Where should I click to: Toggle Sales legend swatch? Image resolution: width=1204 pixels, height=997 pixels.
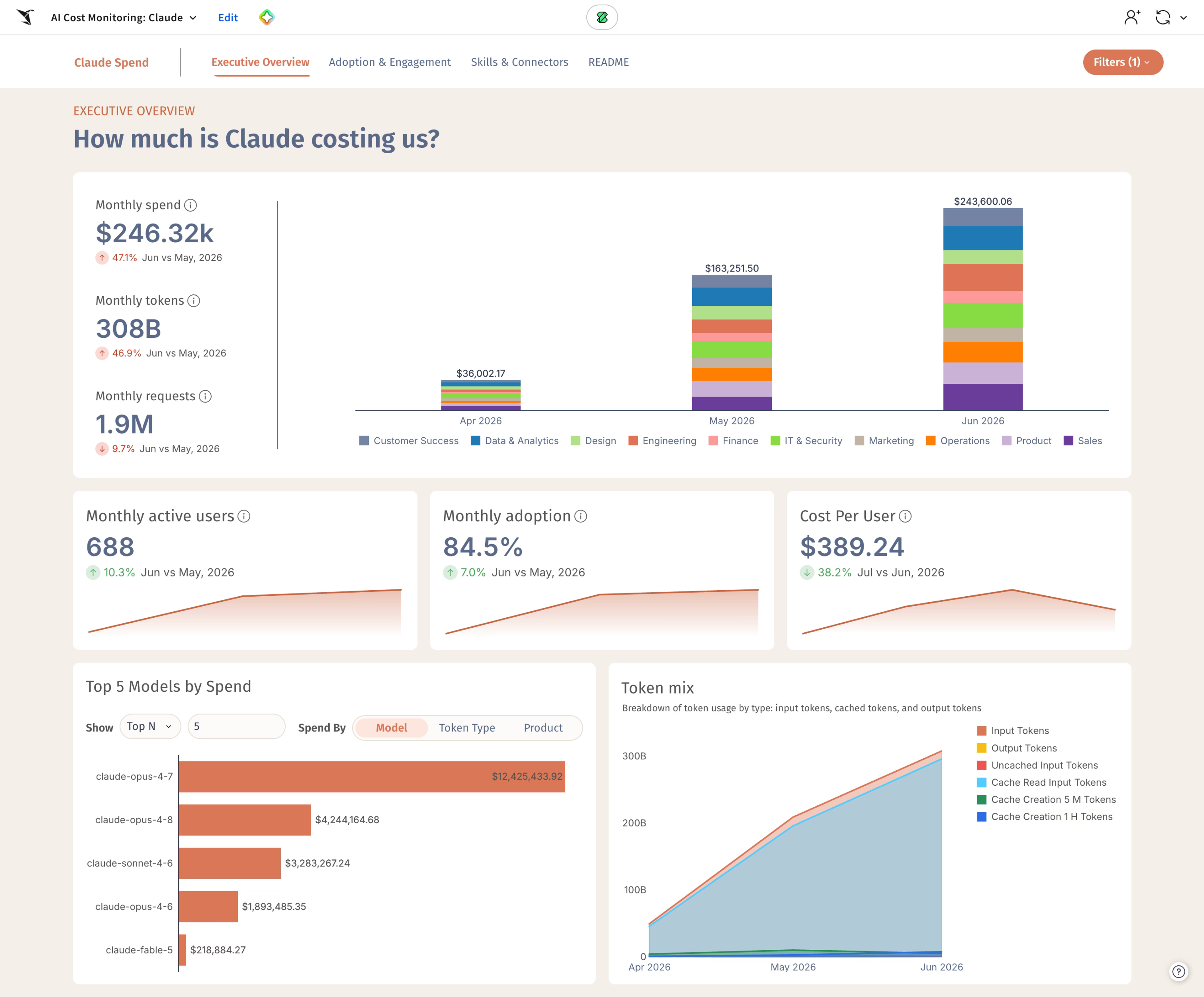[1068, 441]
